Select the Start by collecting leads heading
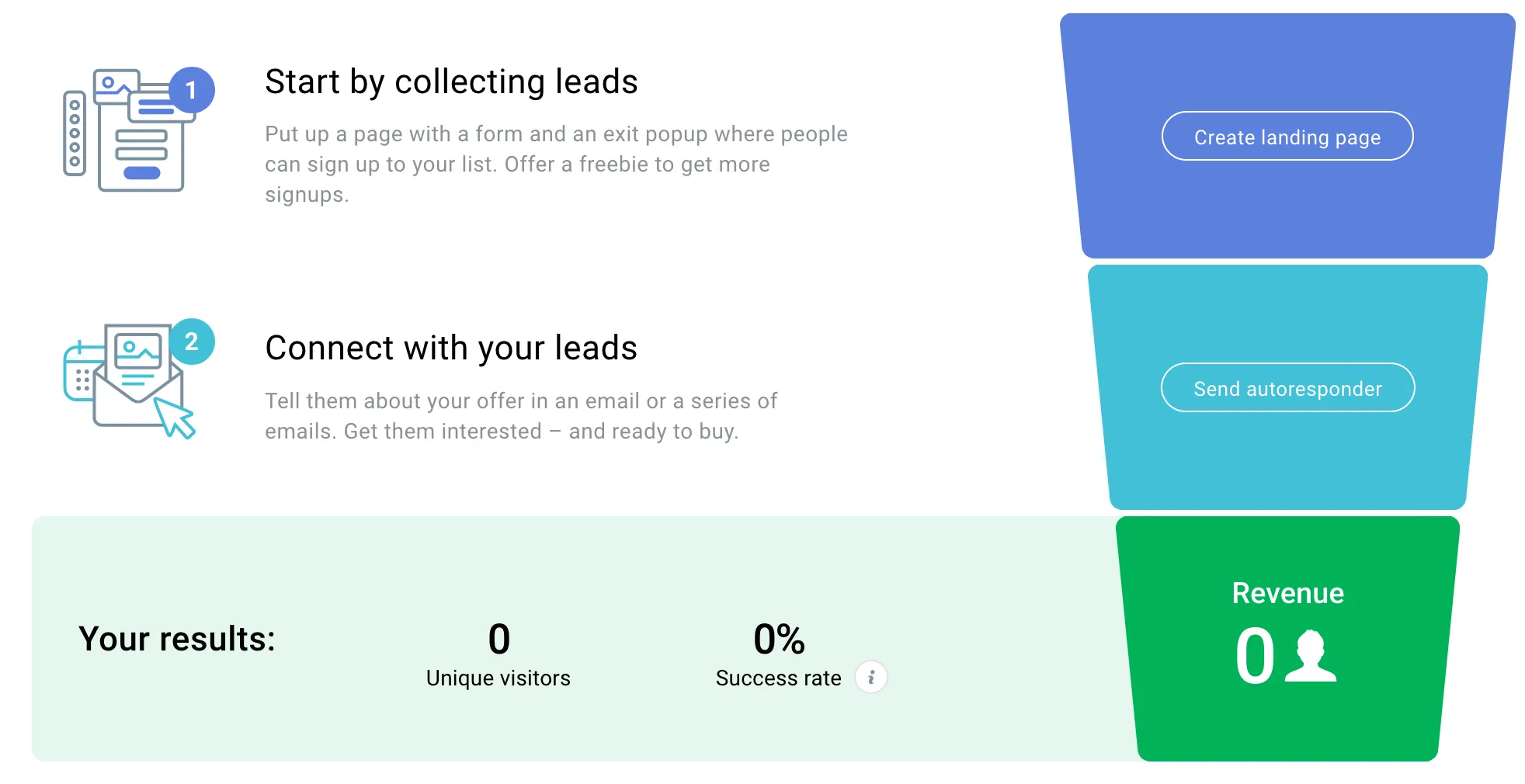 click(451, 82)
